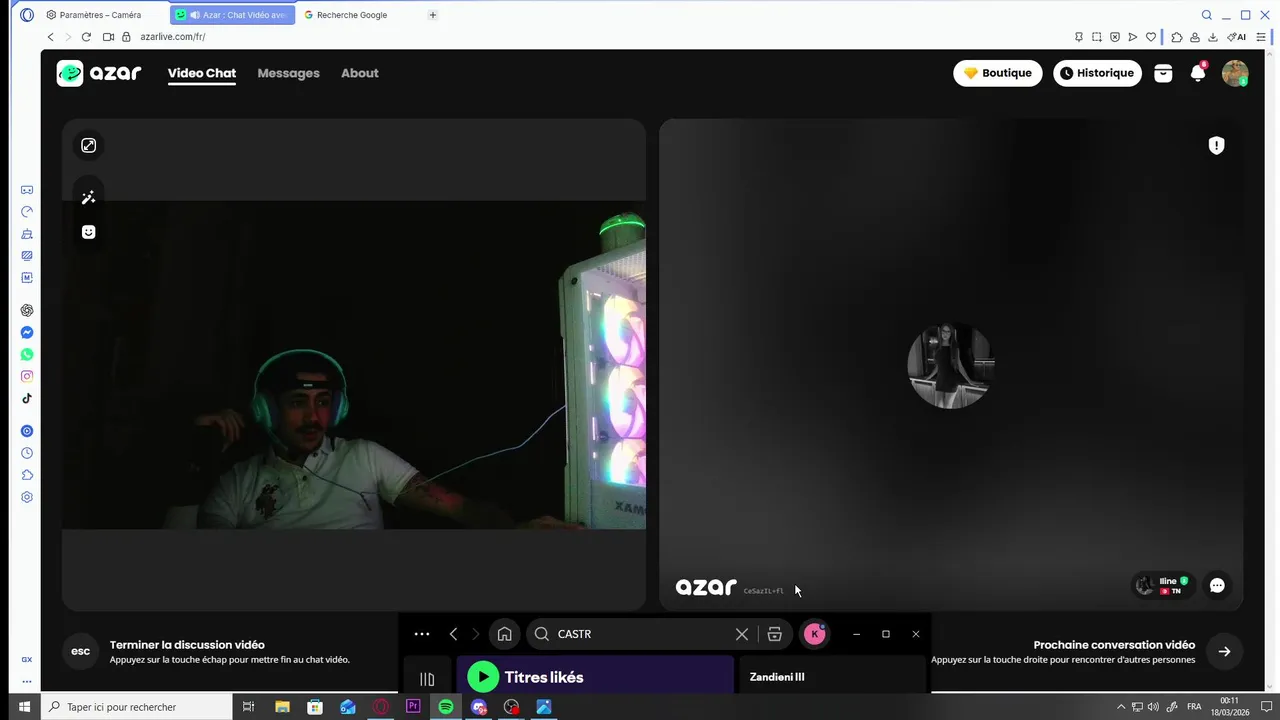Reload the Azar page
Viewport: 1280px width, 720px height.
point(86,37)
